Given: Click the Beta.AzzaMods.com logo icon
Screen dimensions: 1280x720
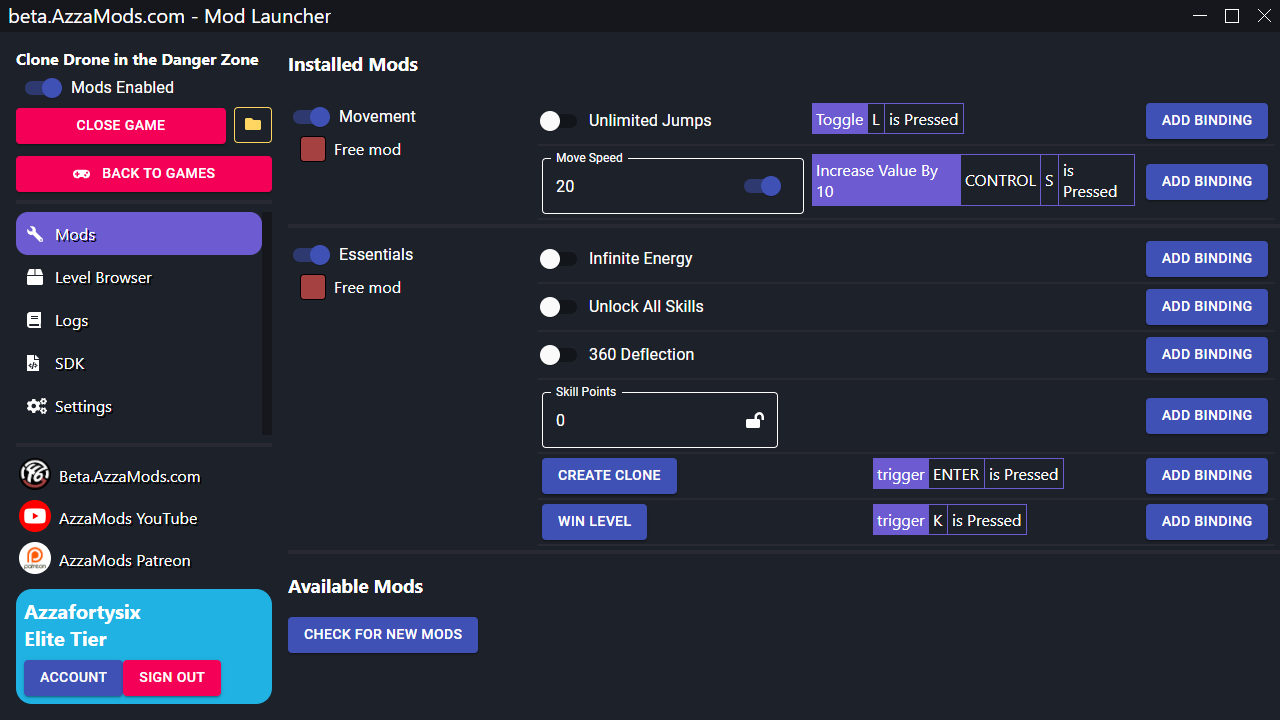Looking at the screenshot, I should pyautogui.click(x=35, y=474).
